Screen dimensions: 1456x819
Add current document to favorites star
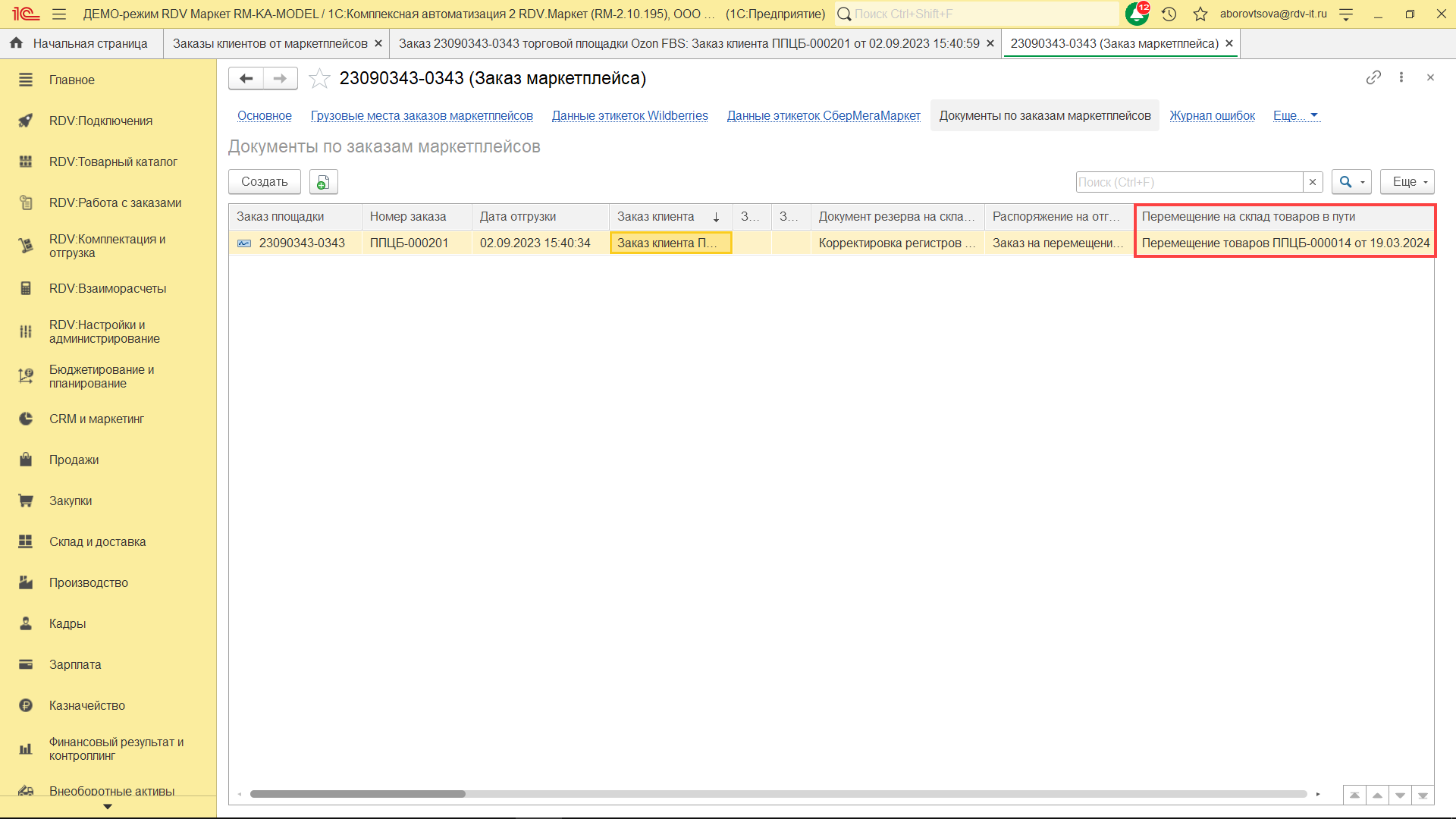[319, 78]
